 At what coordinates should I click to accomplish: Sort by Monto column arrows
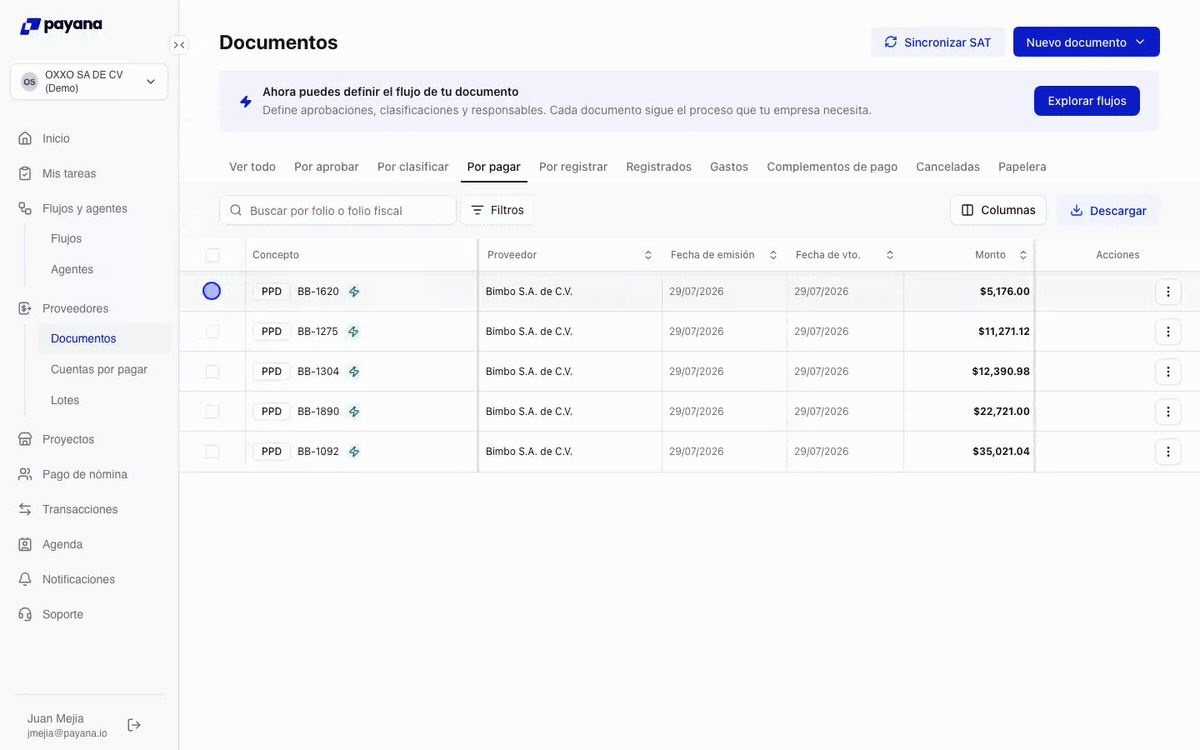coord(1023,255)
